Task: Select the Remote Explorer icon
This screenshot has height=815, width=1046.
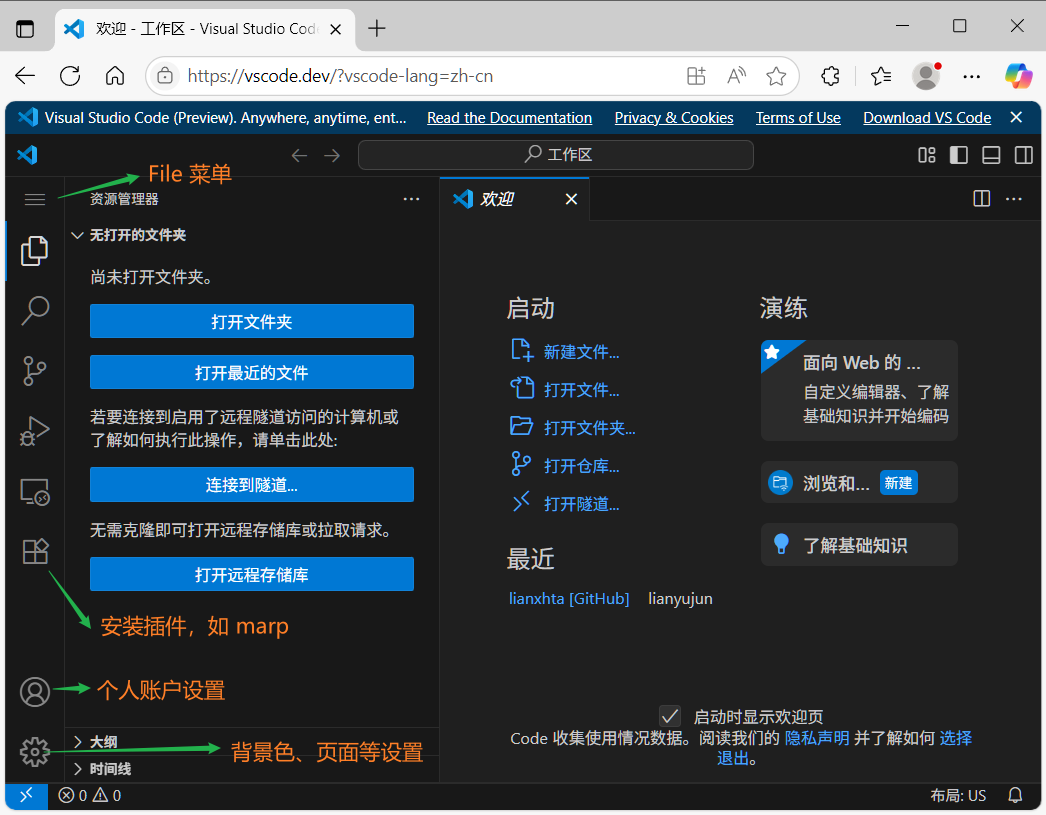Action: [x=34, y=491]
